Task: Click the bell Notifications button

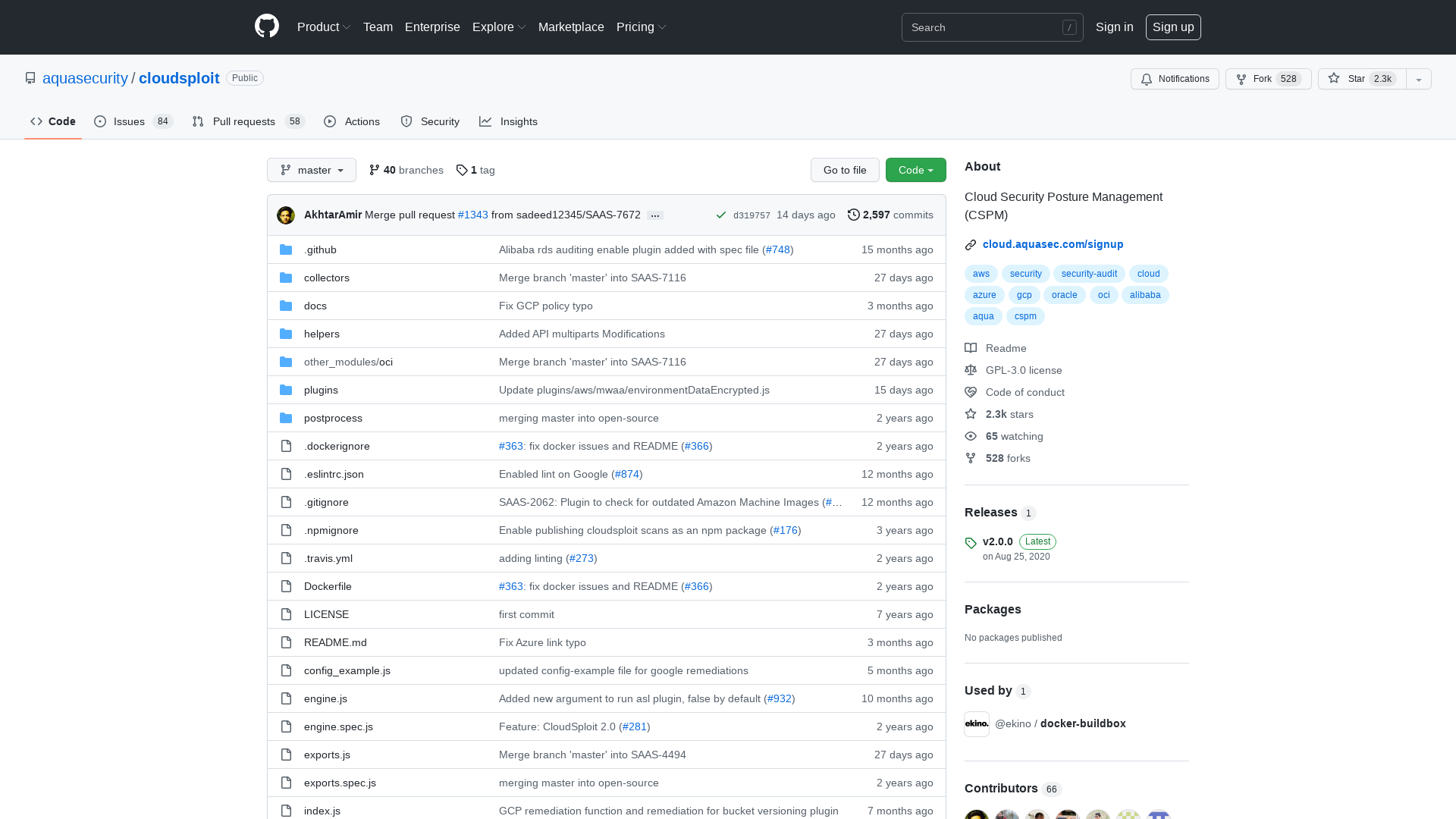Action: [x=1175, y=79]
